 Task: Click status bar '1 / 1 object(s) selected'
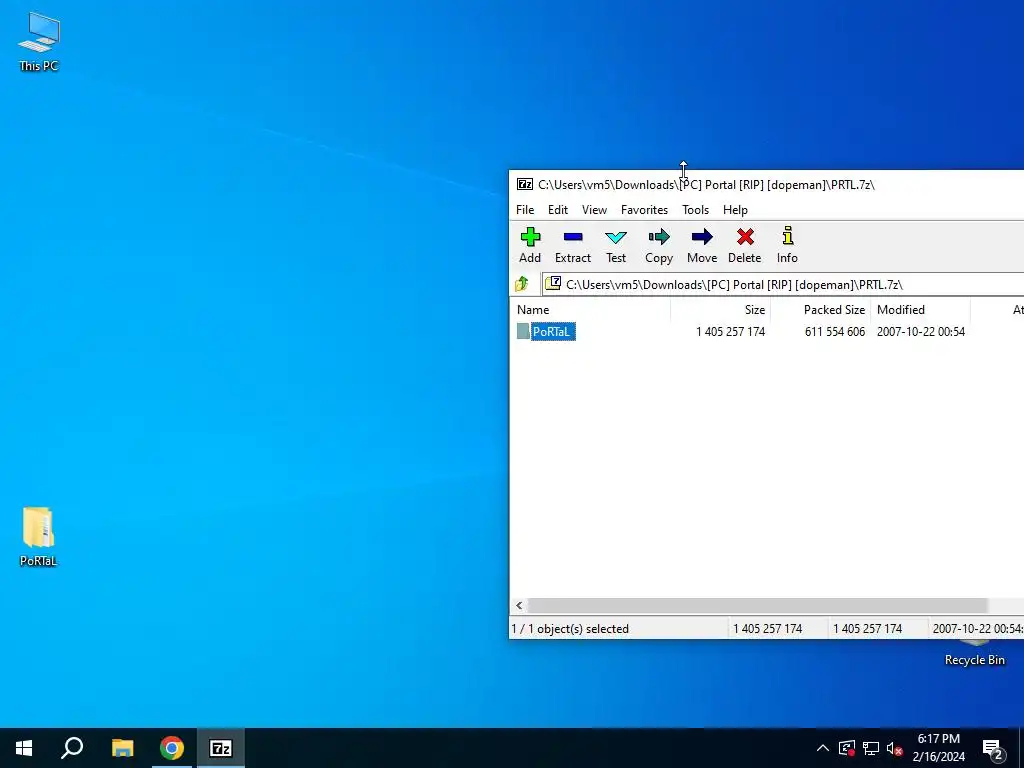point(570,629)
